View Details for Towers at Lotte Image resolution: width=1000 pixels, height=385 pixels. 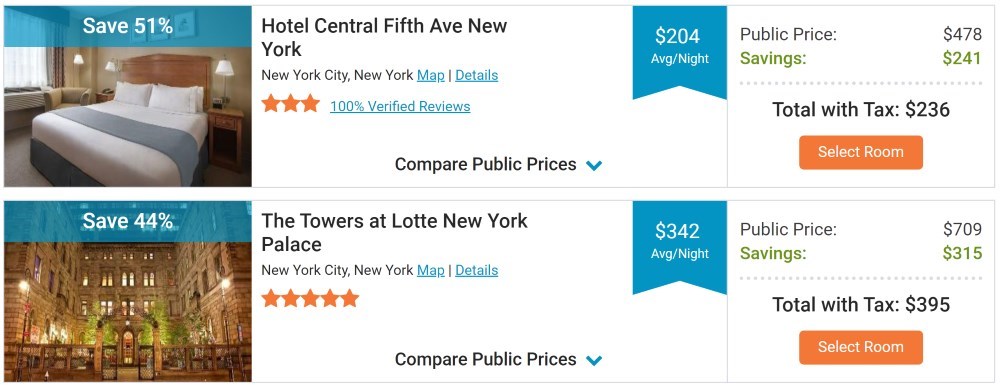[x=476, y=270]
